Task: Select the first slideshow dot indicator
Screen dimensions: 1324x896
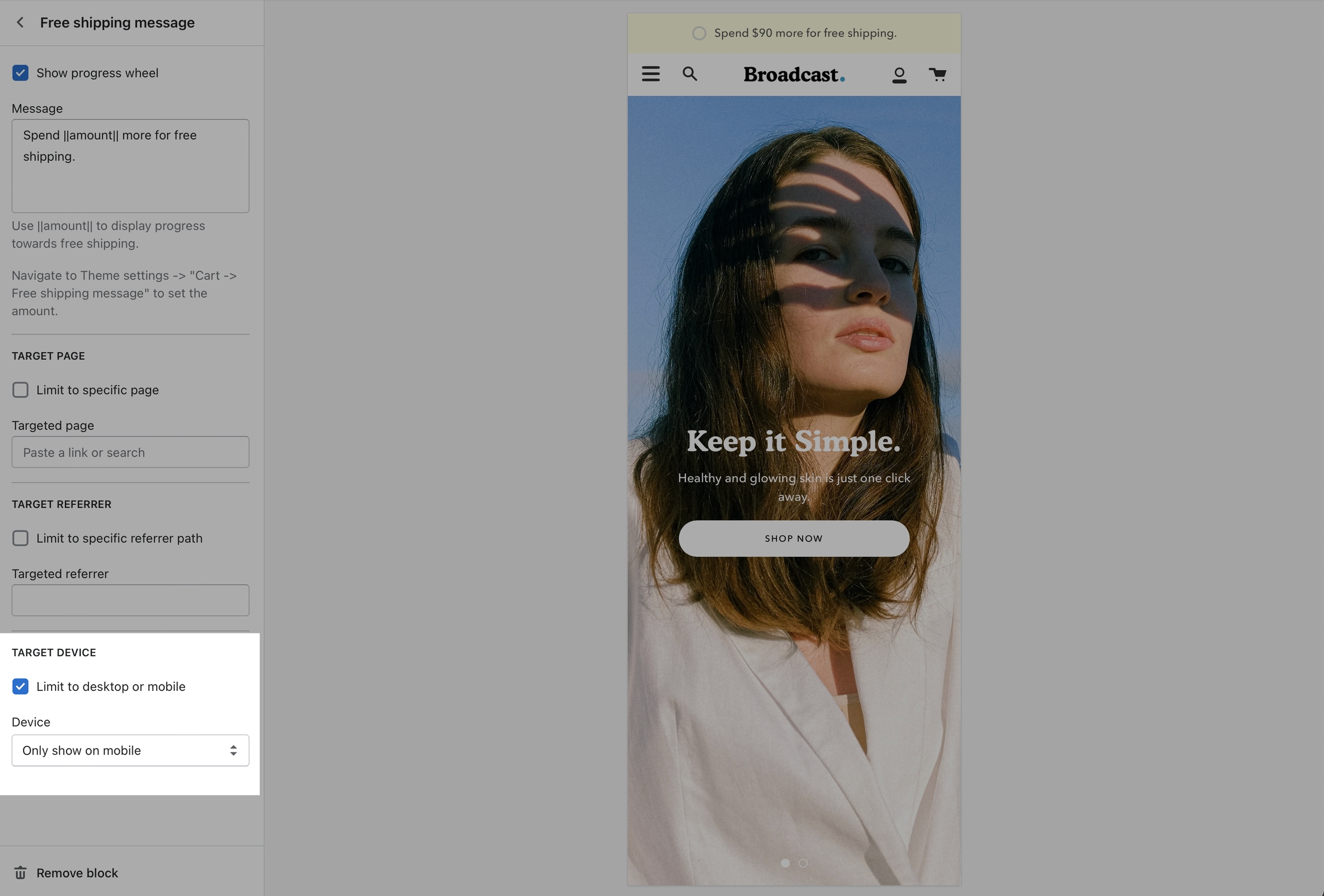Action: 785,863
